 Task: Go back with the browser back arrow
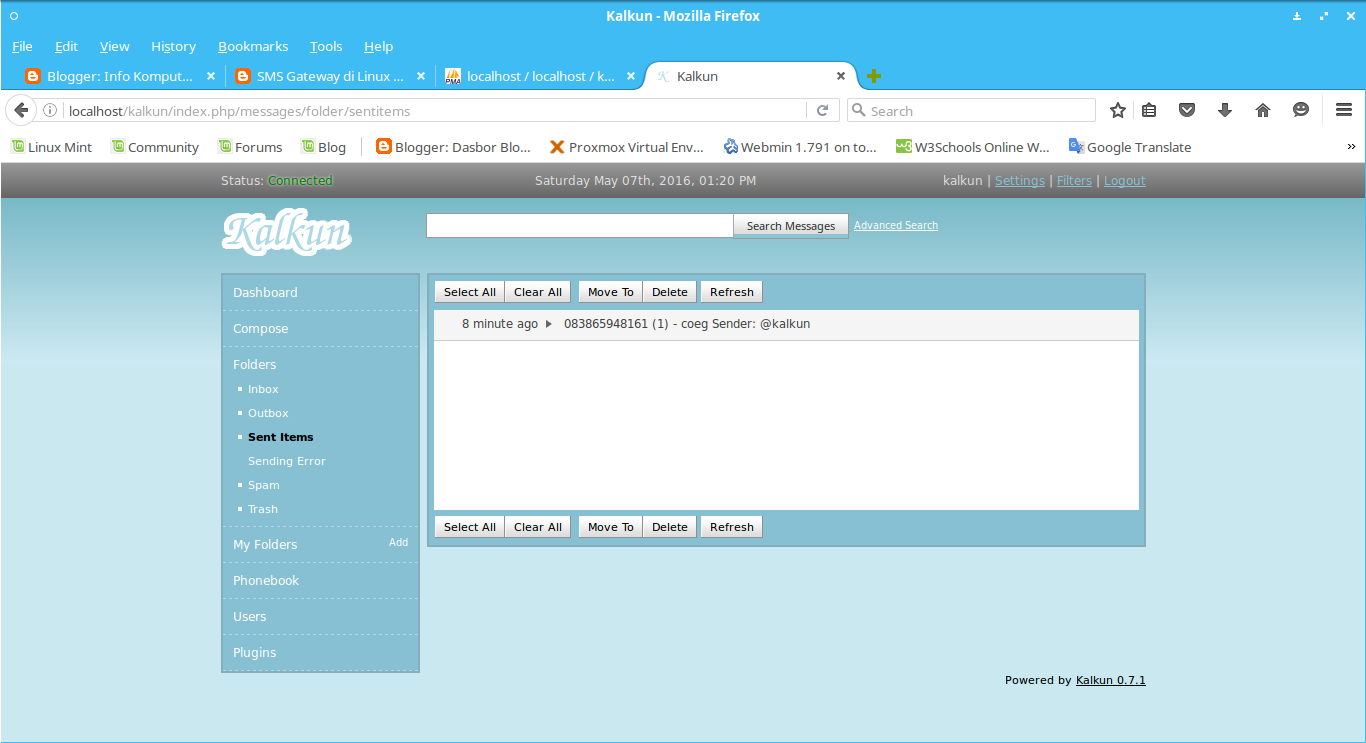pos(20,111)
